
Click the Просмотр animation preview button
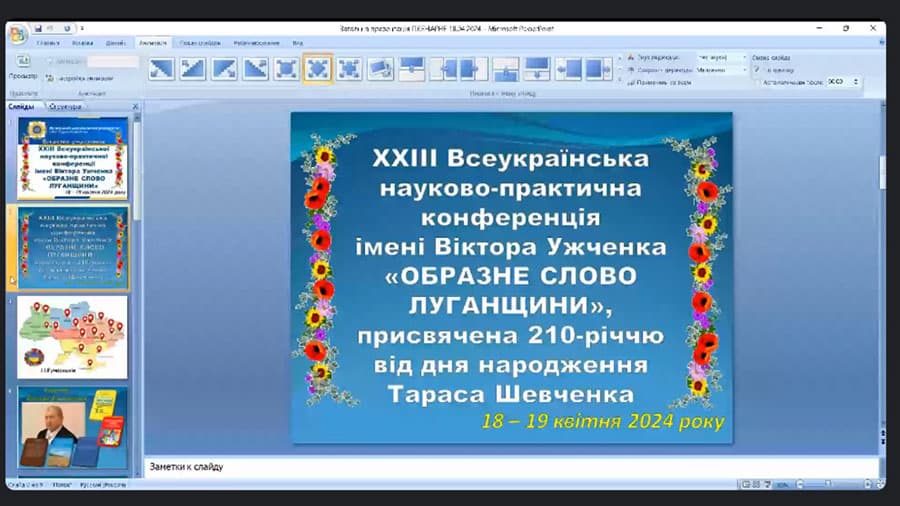(23, 67)
